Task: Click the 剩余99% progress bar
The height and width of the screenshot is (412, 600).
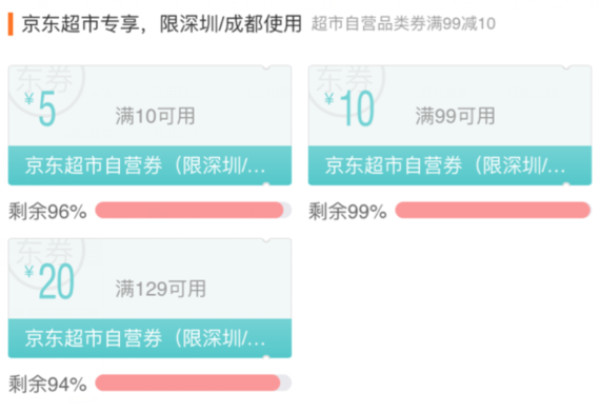Action: (x=493, y=210)
